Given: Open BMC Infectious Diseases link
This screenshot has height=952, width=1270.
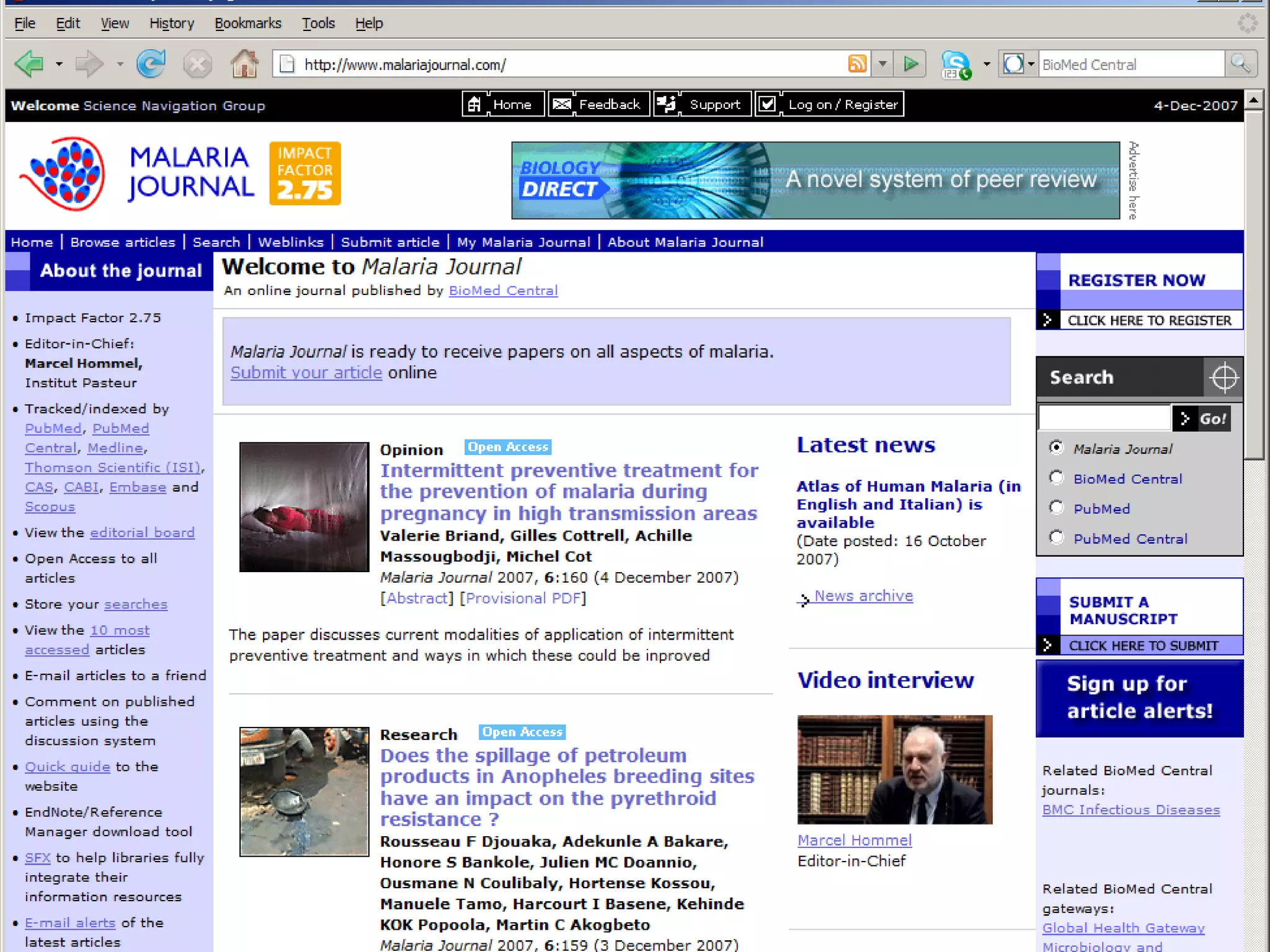Looking at the screenshot, I should [1131, 809].
